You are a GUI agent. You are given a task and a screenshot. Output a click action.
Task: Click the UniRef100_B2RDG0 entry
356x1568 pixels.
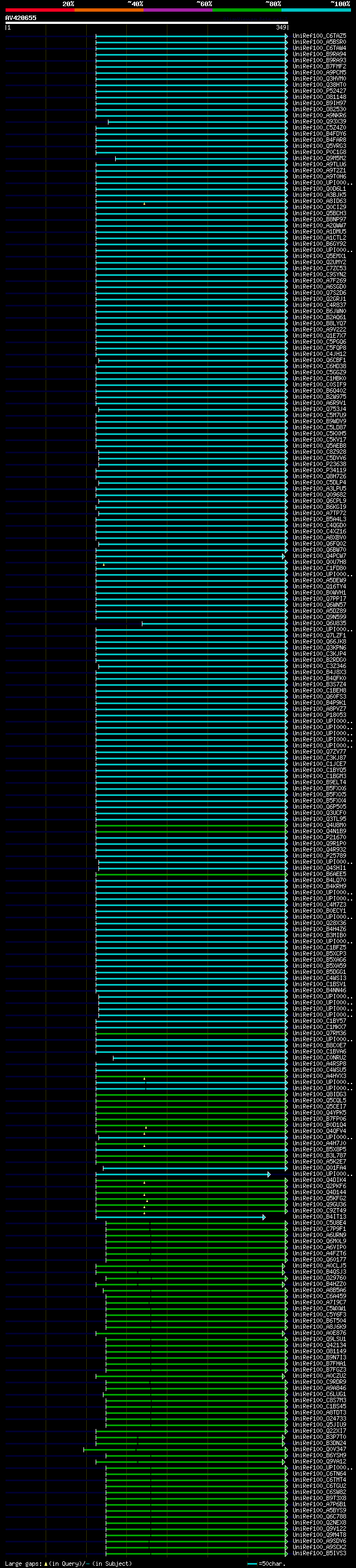pyautogui.click(x=319, y=660)
